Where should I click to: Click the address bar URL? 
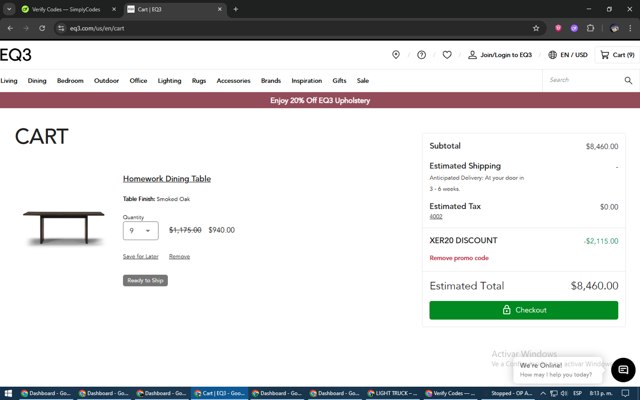(97, 28)
